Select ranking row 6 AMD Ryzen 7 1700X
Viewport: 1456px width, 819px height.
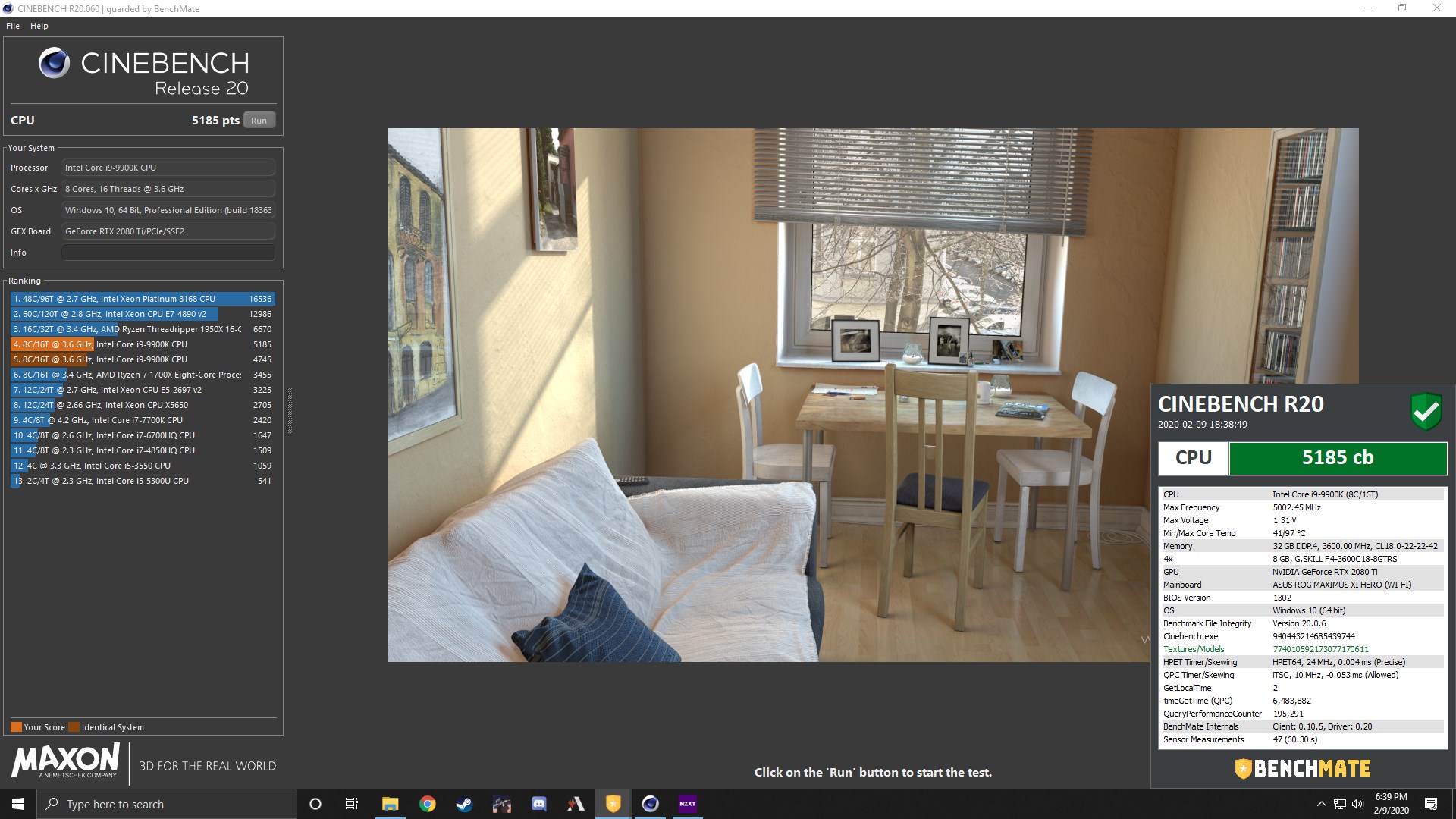(143, 375)
